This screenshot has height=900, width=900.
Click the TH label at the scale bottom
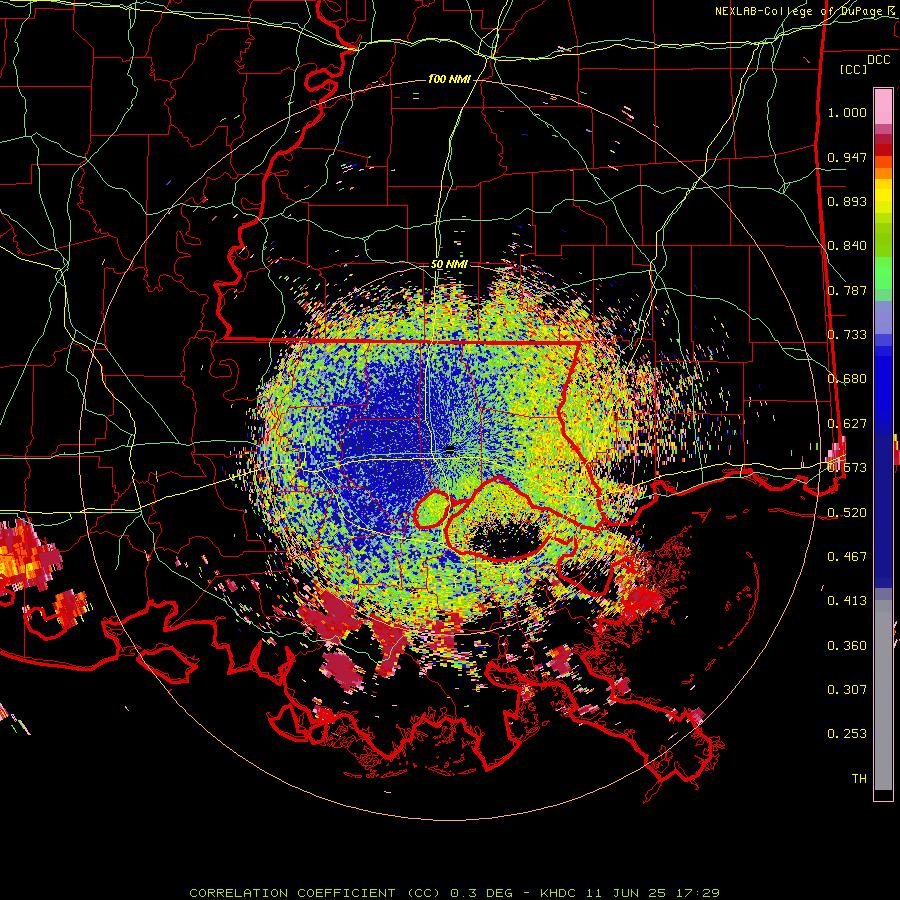[859, 779]
